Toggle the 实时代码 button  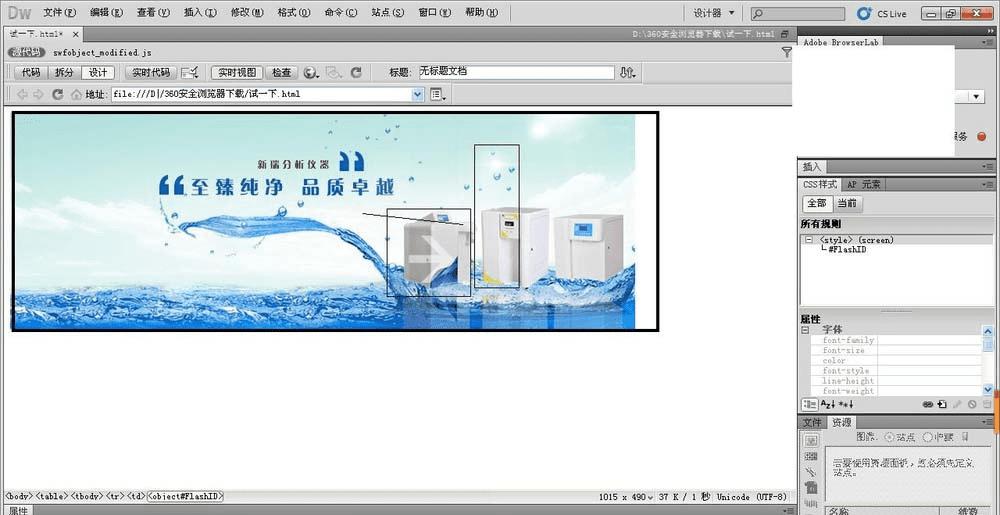tap(151, 73)
